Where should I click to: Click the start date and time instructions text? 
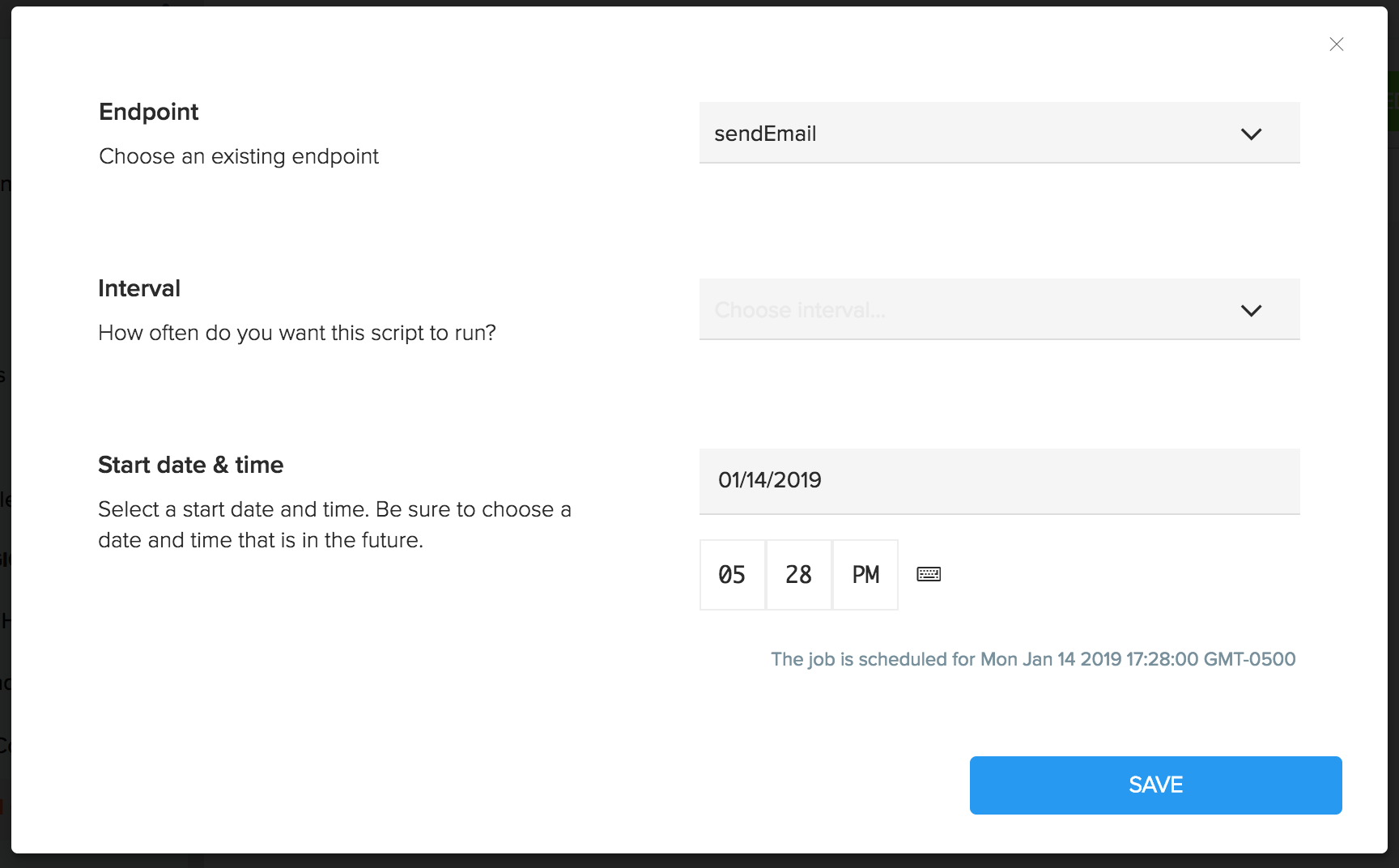click(x=334, y=525)
